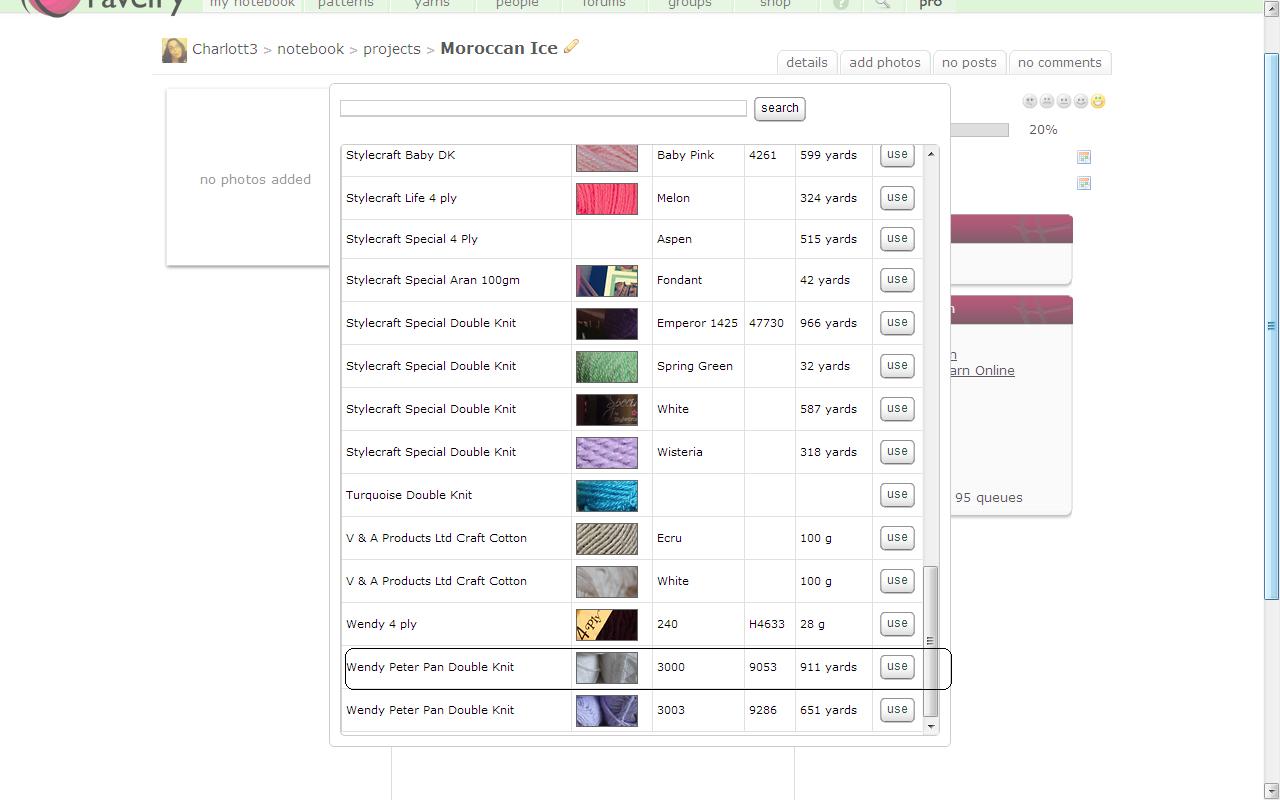This screenshot has height=800, width=1280.
Task: Click the Turquoise Double Knit yarn name
Action: (409, 495)
